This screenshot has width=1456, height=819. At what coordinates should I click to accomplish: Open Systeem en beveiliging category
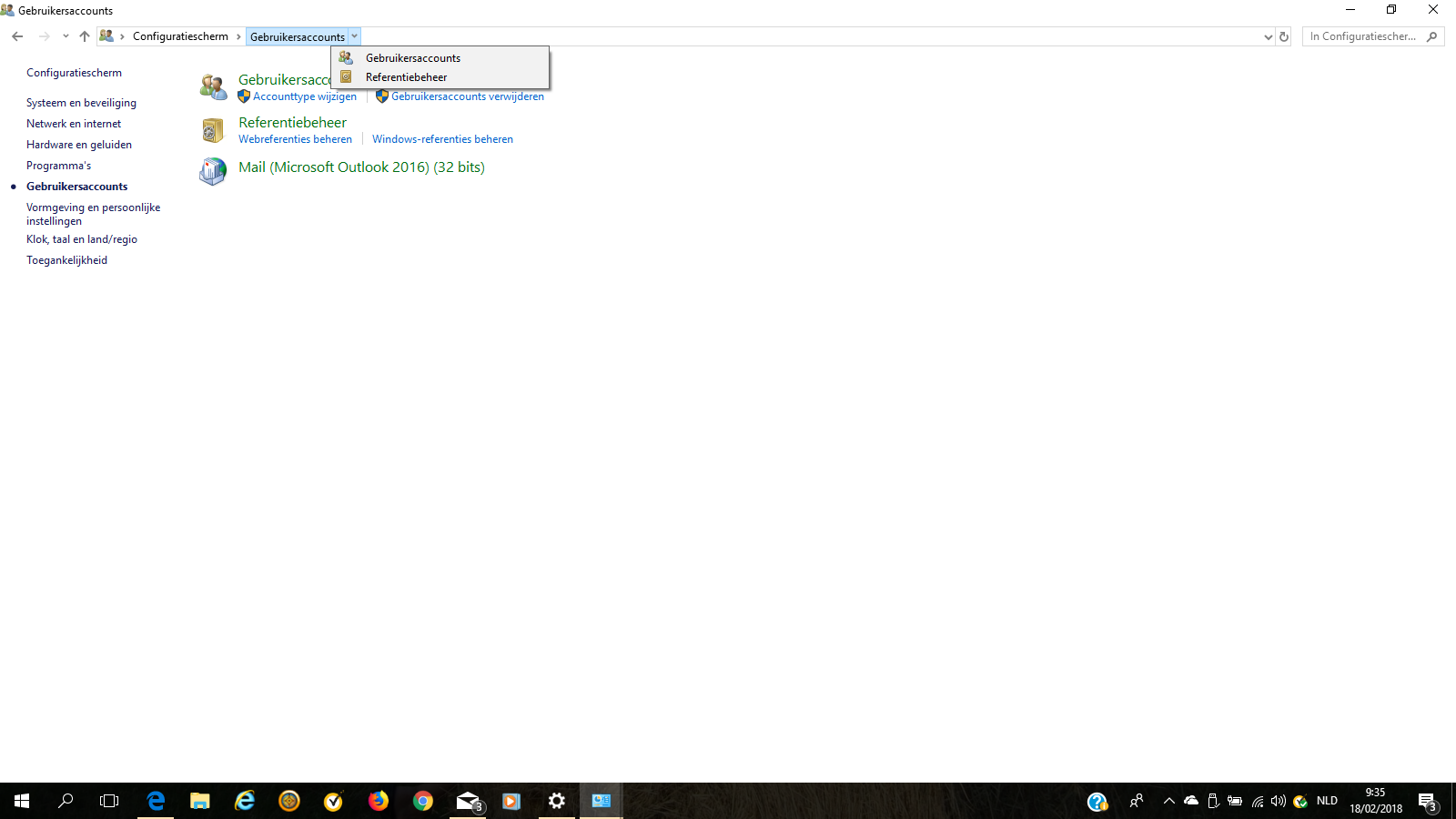pyautogui.click(x=81, y=103)
